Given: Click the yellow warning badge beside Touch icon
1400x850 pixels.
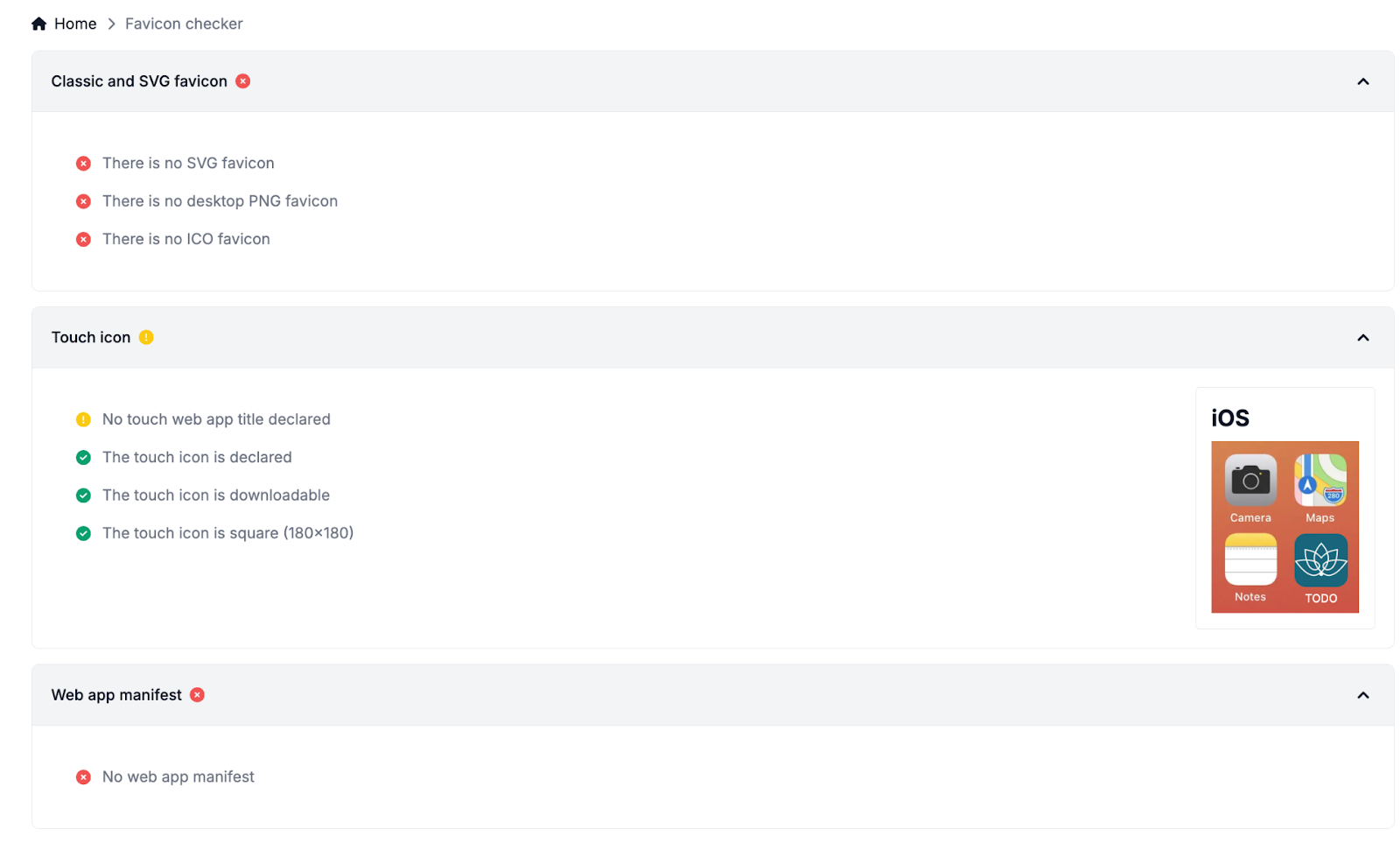Looking at the screenshot, I should point(146,338).
